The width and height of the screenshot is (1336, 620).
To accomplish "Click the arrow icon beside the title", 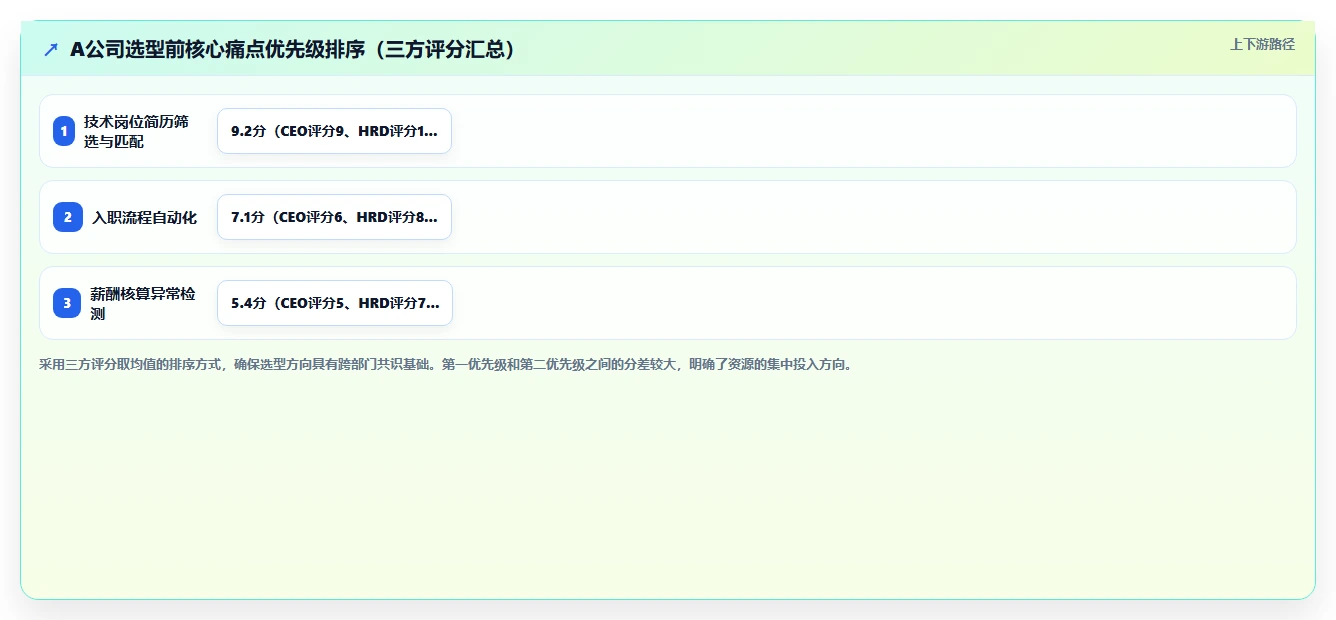I will click(x=51, y=49).
